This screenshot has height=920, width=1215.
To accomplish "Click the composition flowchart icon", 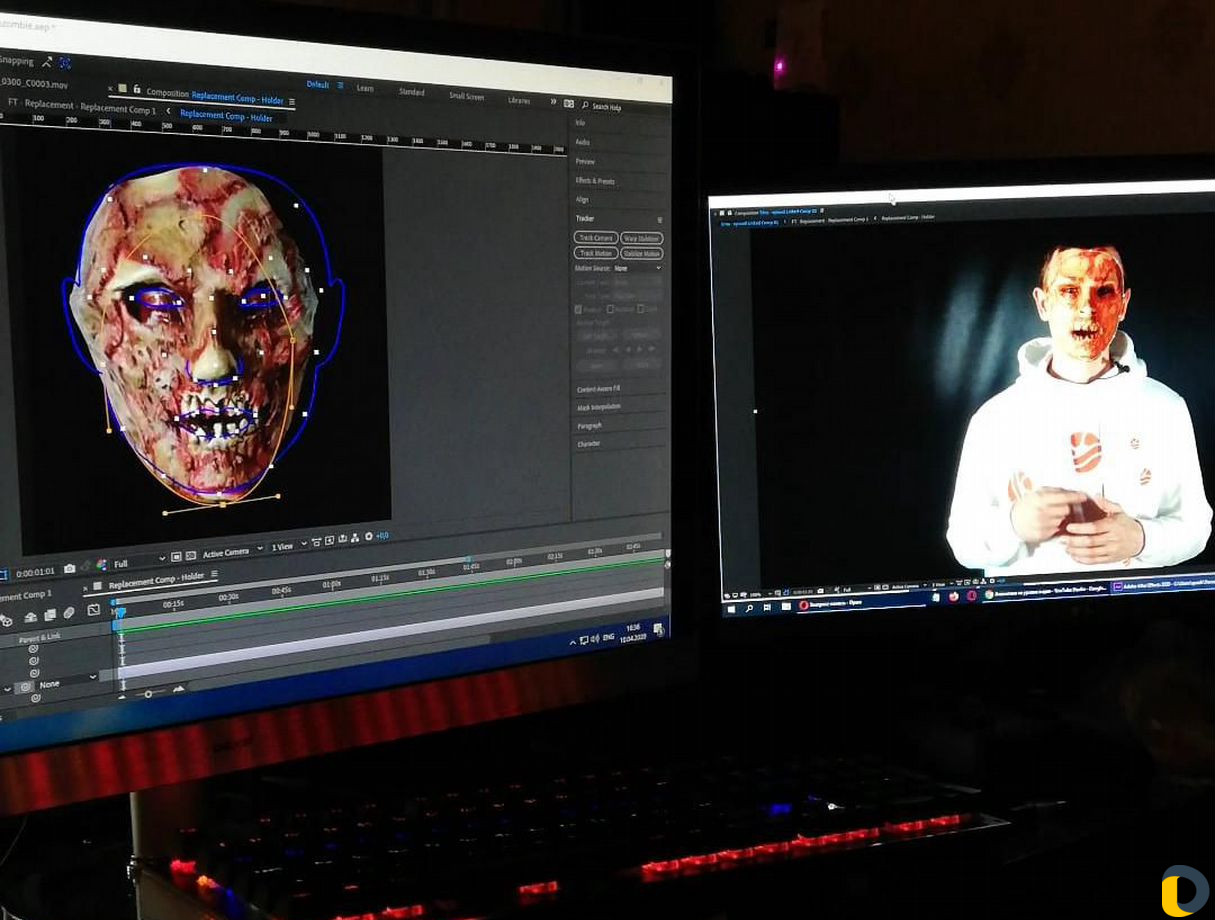I will [x=355, y=538].
